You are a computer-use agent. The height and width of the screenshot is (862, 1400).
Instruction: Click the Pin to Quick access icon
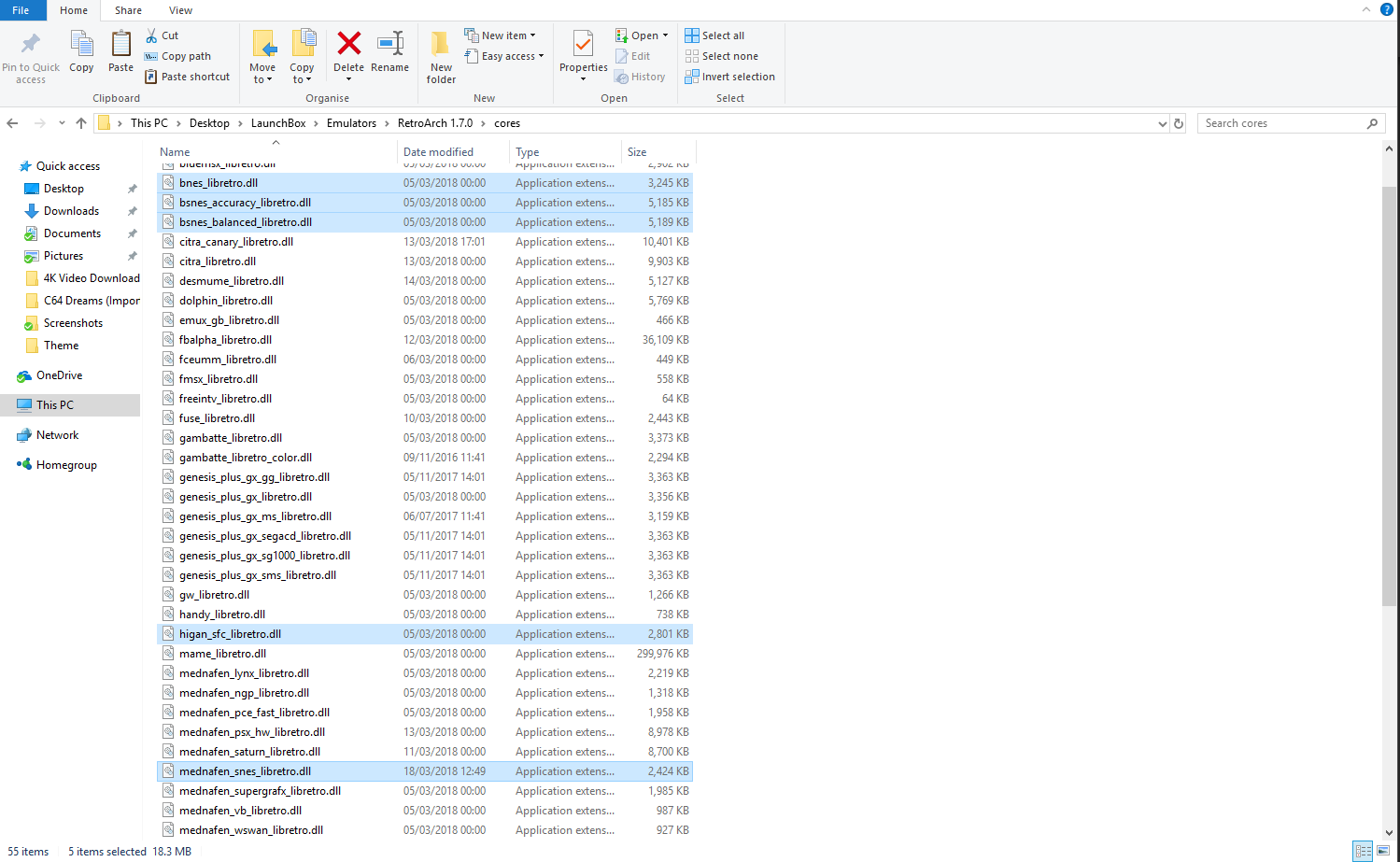tap(31, 44)
